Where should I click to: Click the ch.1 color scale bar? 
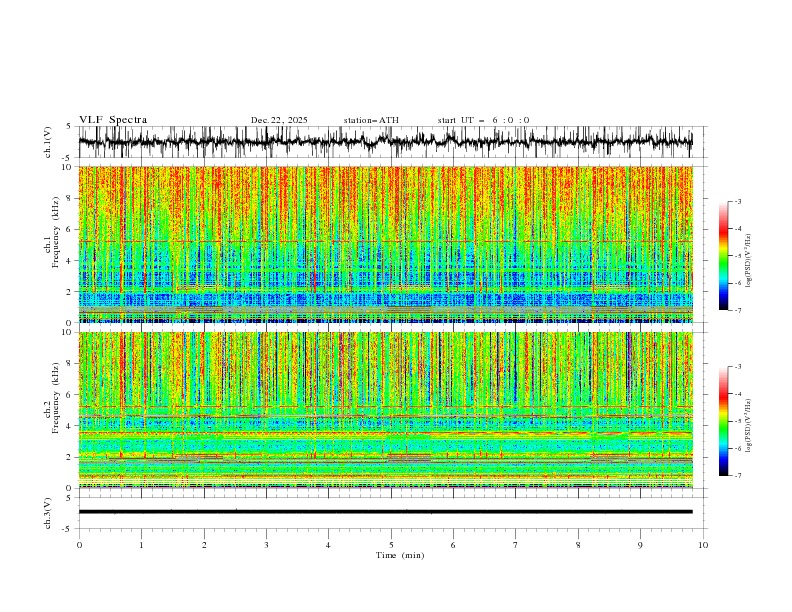(x=723, y=256)
